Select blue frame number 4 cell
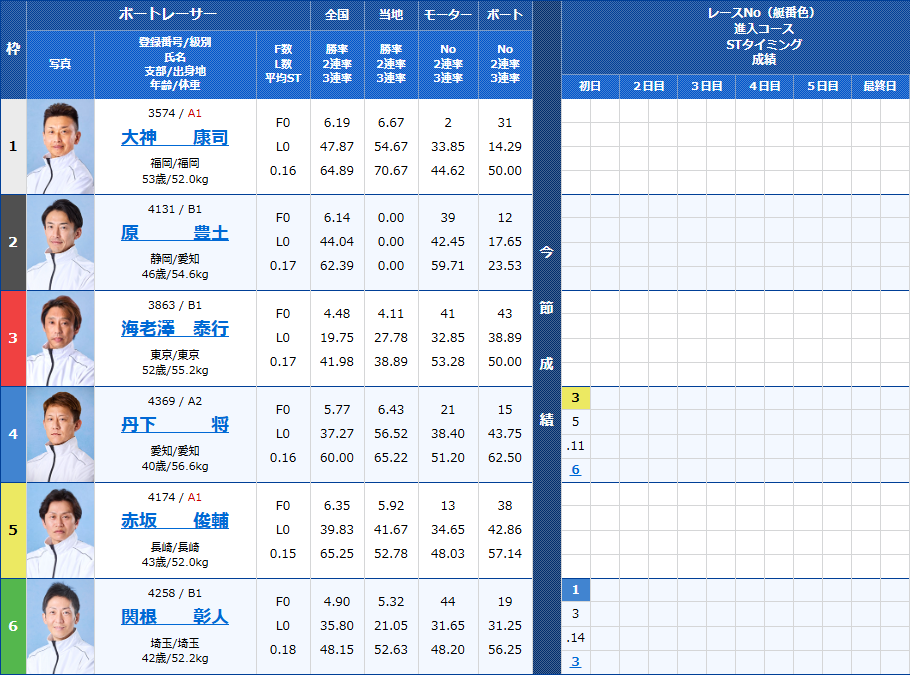The width and height of the screenshot is (910, 675). point(13,434)
